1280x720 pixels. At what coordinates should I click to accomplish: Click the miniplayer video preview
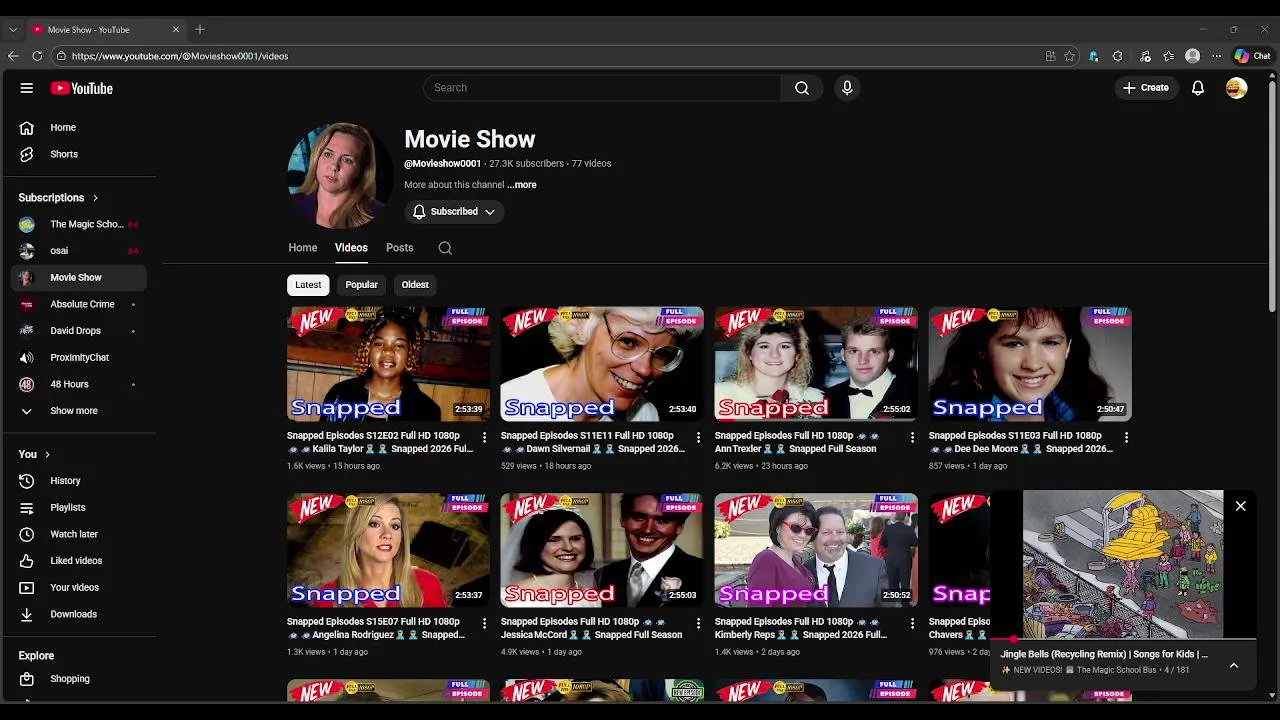pos(1123,564)
